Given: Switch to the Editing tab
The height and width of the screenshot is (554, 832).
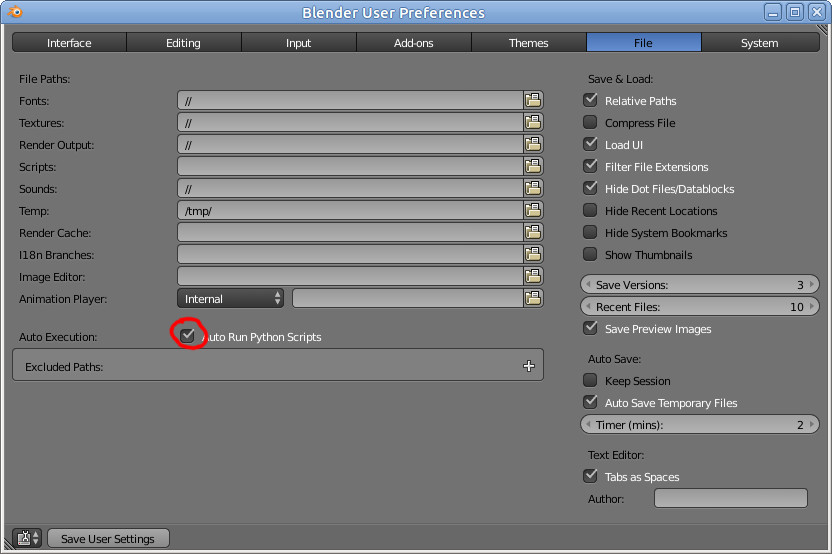Looking at the screenshot, I should [x=184, y=42].
